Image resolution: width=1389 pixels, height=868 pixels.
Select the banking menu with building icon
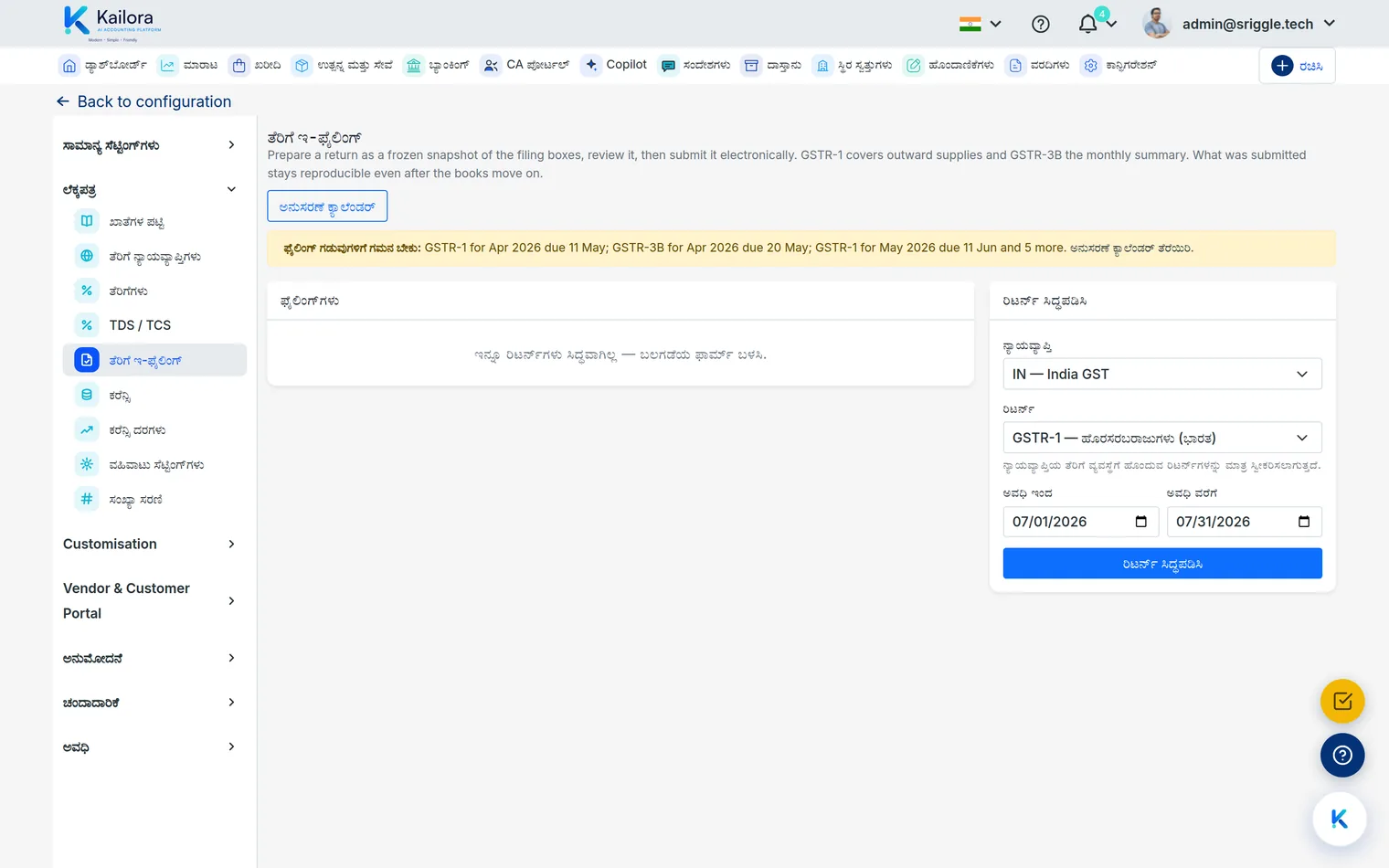(x=437, y=66)
